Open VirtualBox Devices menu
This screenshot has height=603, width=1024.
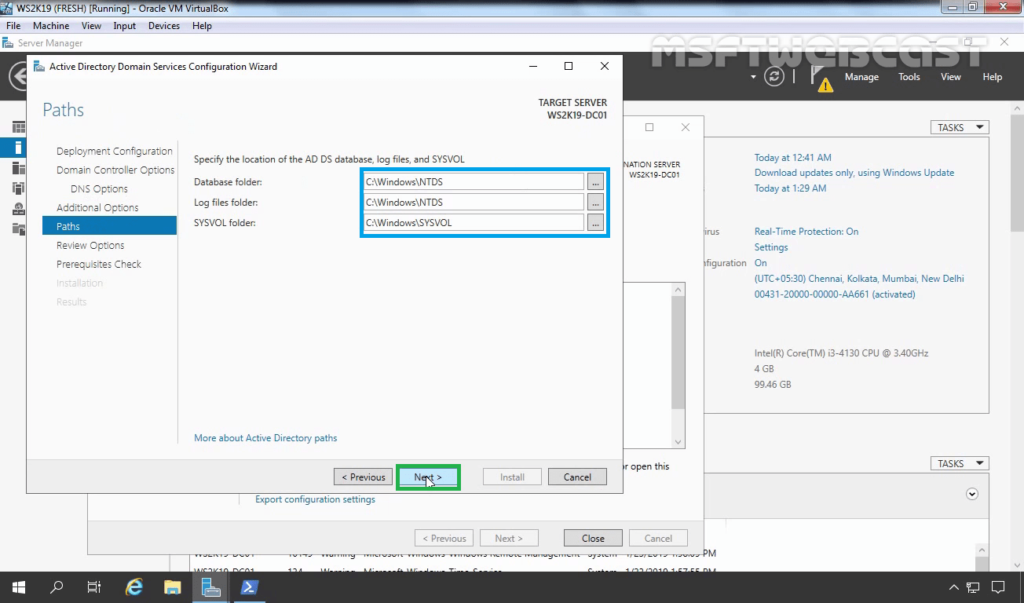pyautogui.click(x=163, y=25)
